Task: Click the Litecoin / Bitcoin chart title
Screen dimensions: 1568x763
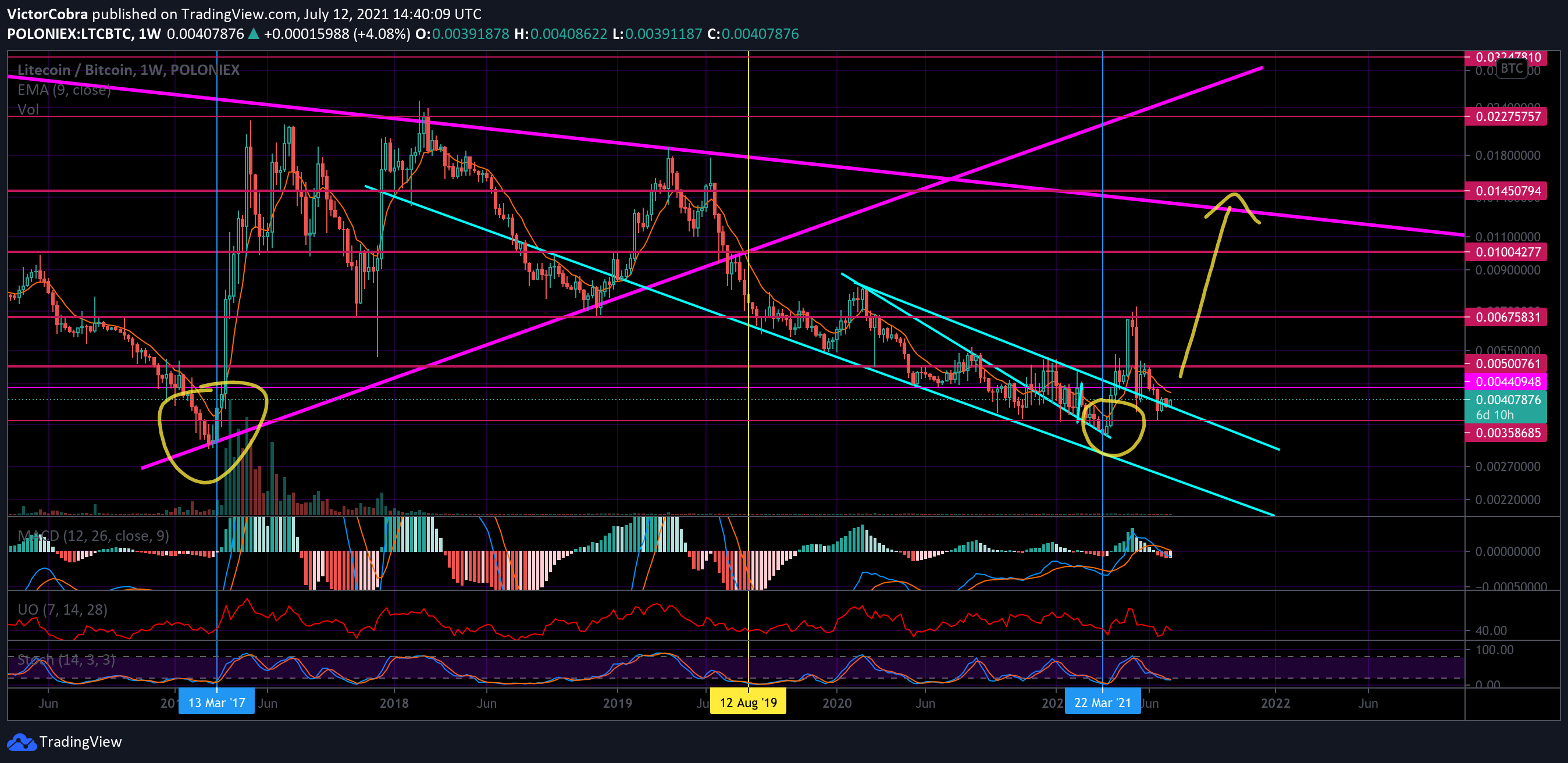Action: tap(129, 70)
